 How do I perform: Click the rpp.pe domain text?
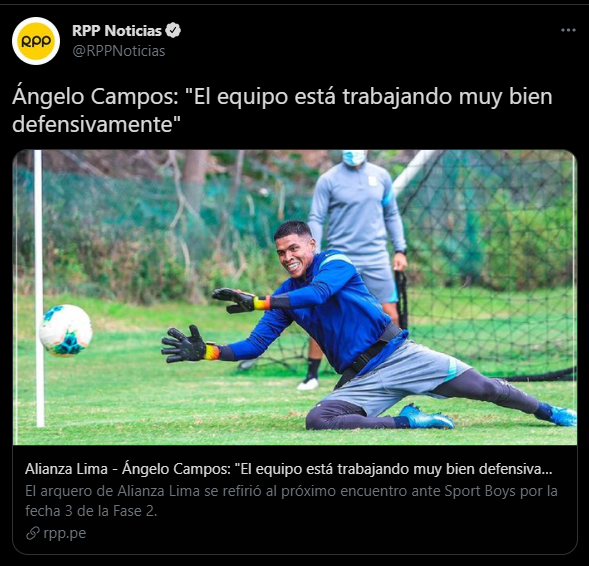coord(65,533)
